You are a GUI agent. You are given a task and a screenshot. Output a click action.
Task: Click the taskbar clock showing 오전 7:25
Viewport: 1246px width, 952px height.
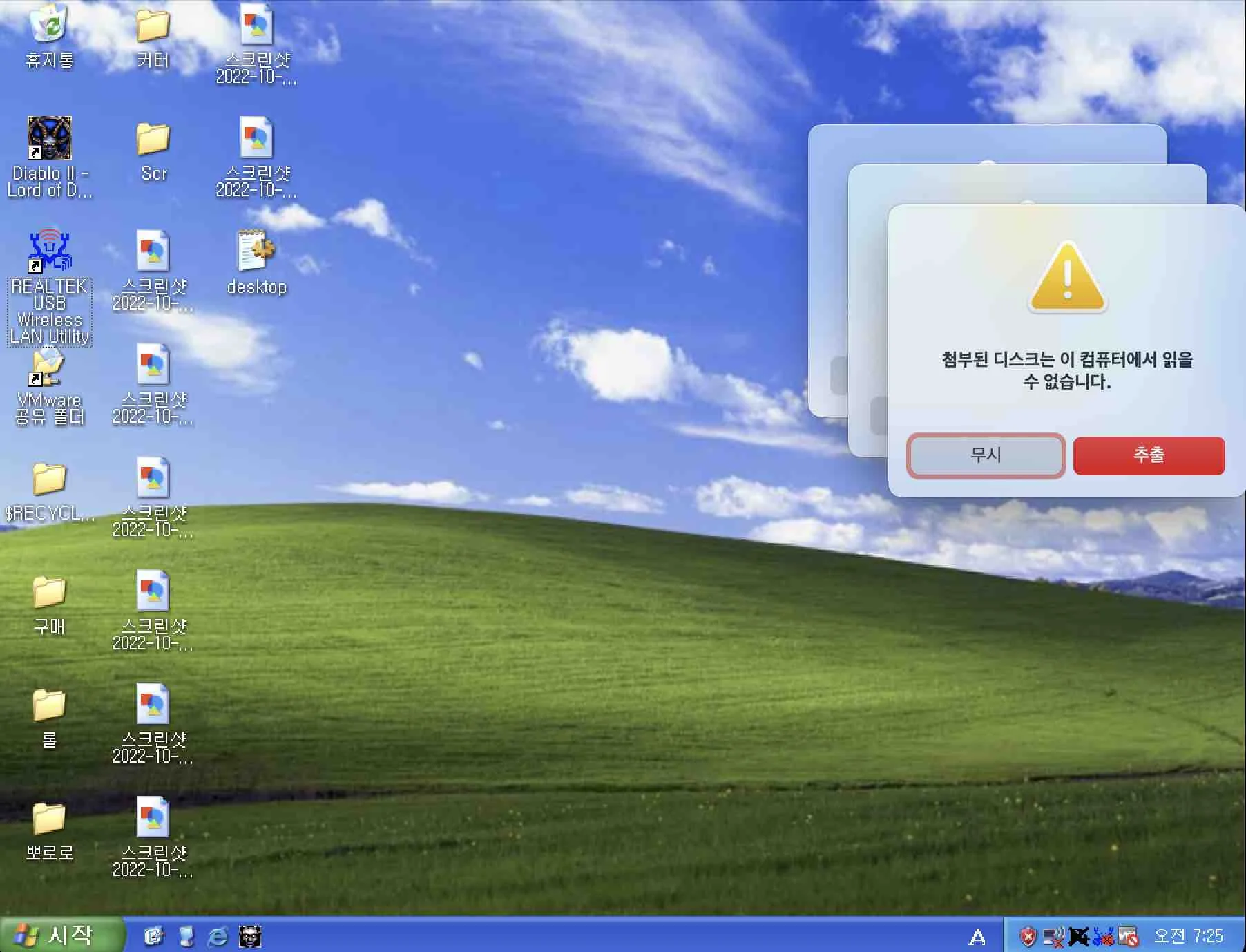(1189, 936)
